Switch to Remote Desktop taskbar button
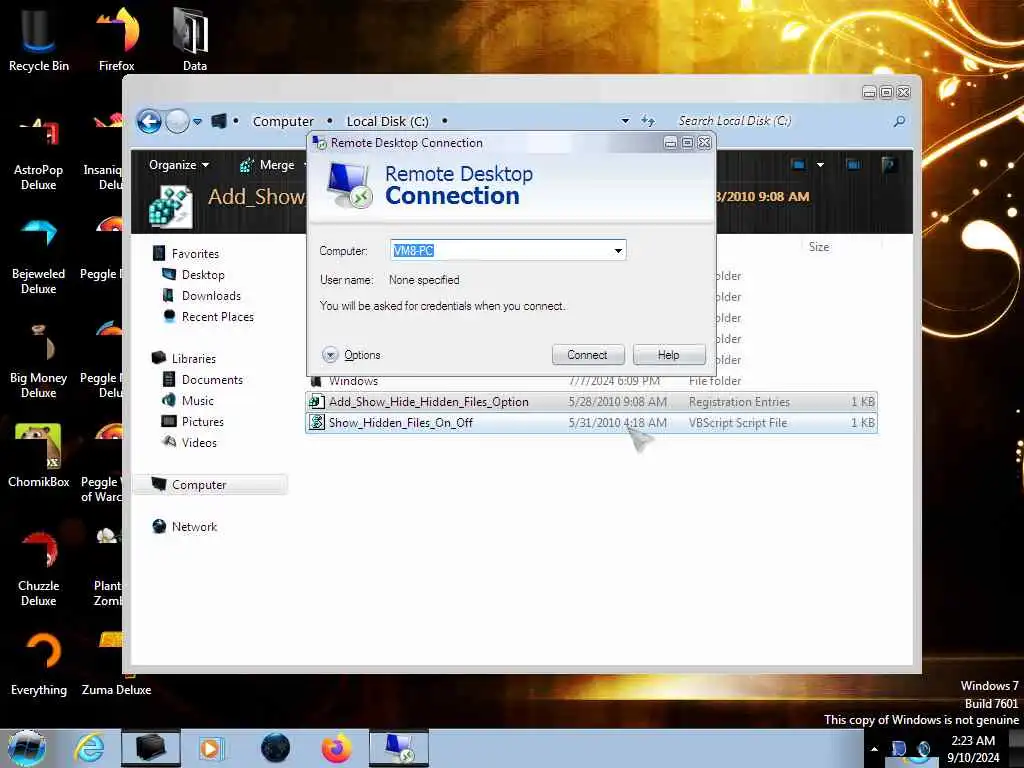Image resolution: width=1024 pixels, height=768 pixels. coord(399,748)
